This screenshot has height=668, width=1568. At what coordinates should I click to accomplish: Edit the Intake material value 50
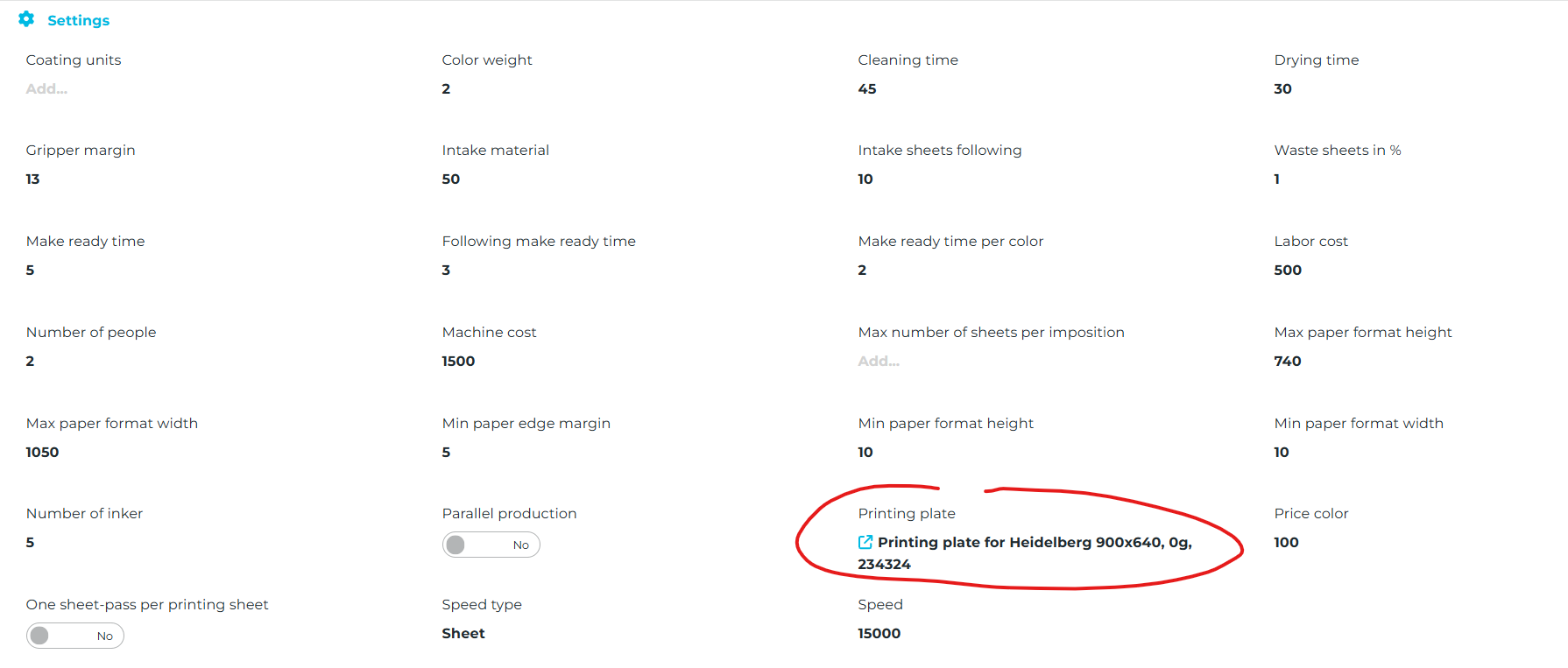[450, 179]
